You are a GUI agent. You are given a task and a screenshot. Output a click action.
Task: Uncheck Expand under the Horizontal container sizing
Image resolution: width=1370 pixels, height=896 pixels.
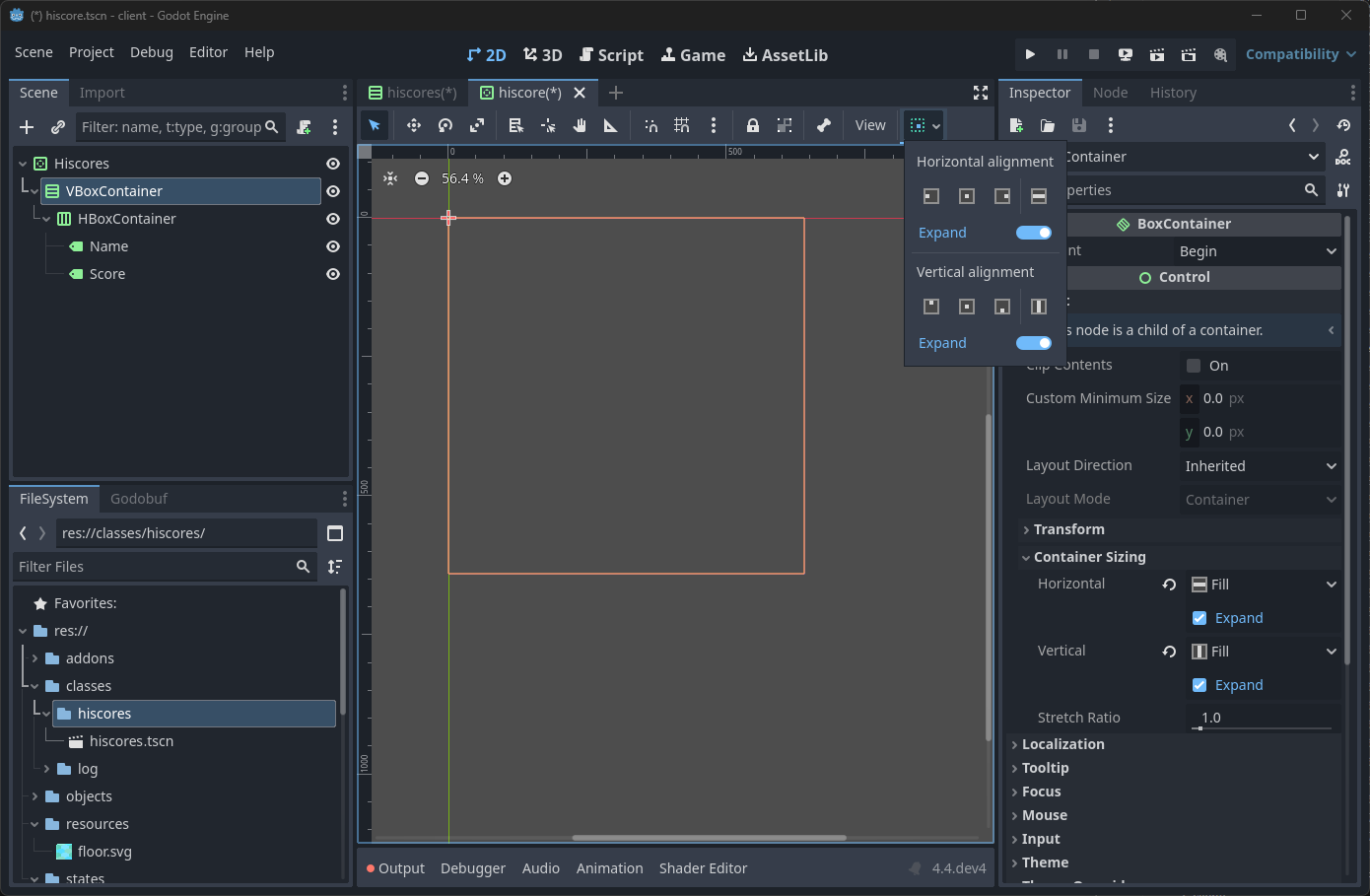pyautogui.click(x=1199, y=618)
